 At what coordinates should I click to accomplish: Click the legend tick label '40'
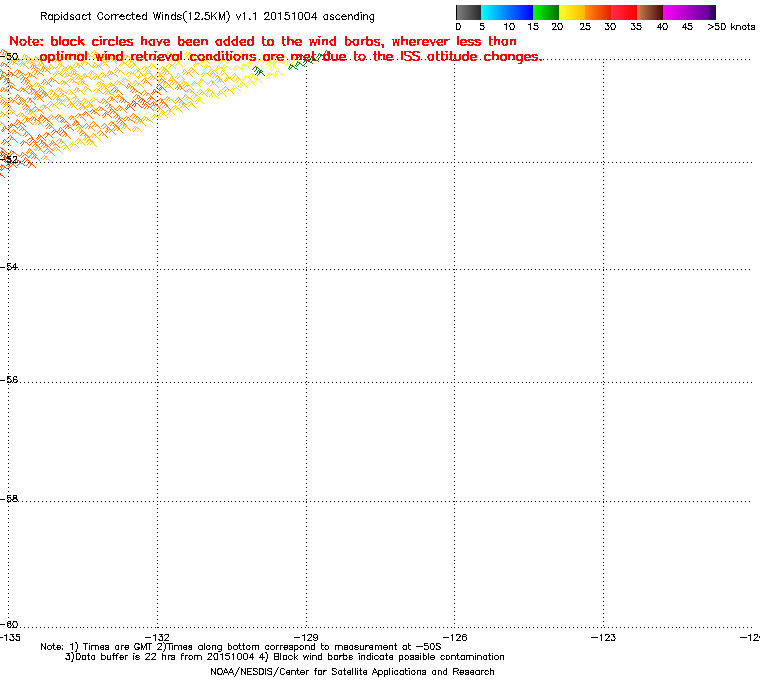[x=663, y=27]
